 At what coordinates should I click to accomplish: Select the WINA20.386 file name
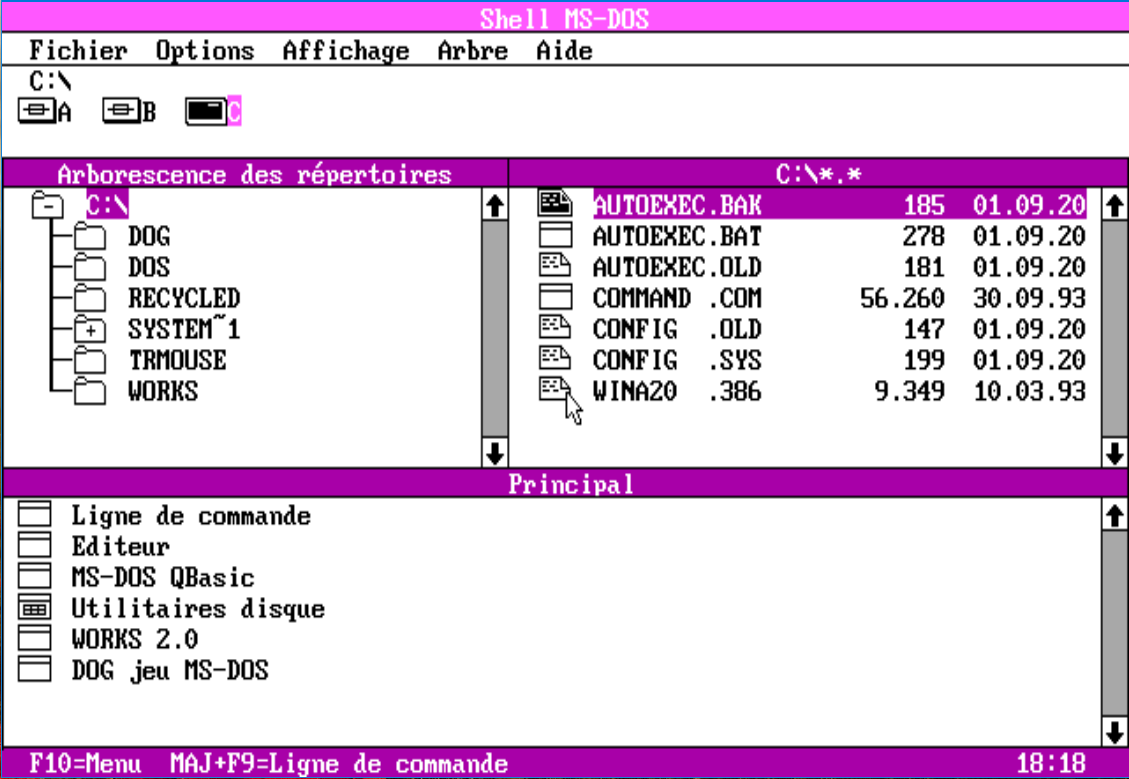(x=678, y=391)
